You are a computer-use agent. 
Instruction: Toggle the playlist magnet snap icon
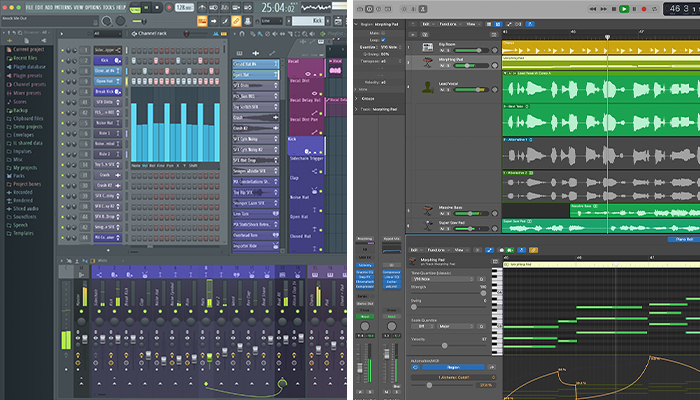(x=242, y=33)
